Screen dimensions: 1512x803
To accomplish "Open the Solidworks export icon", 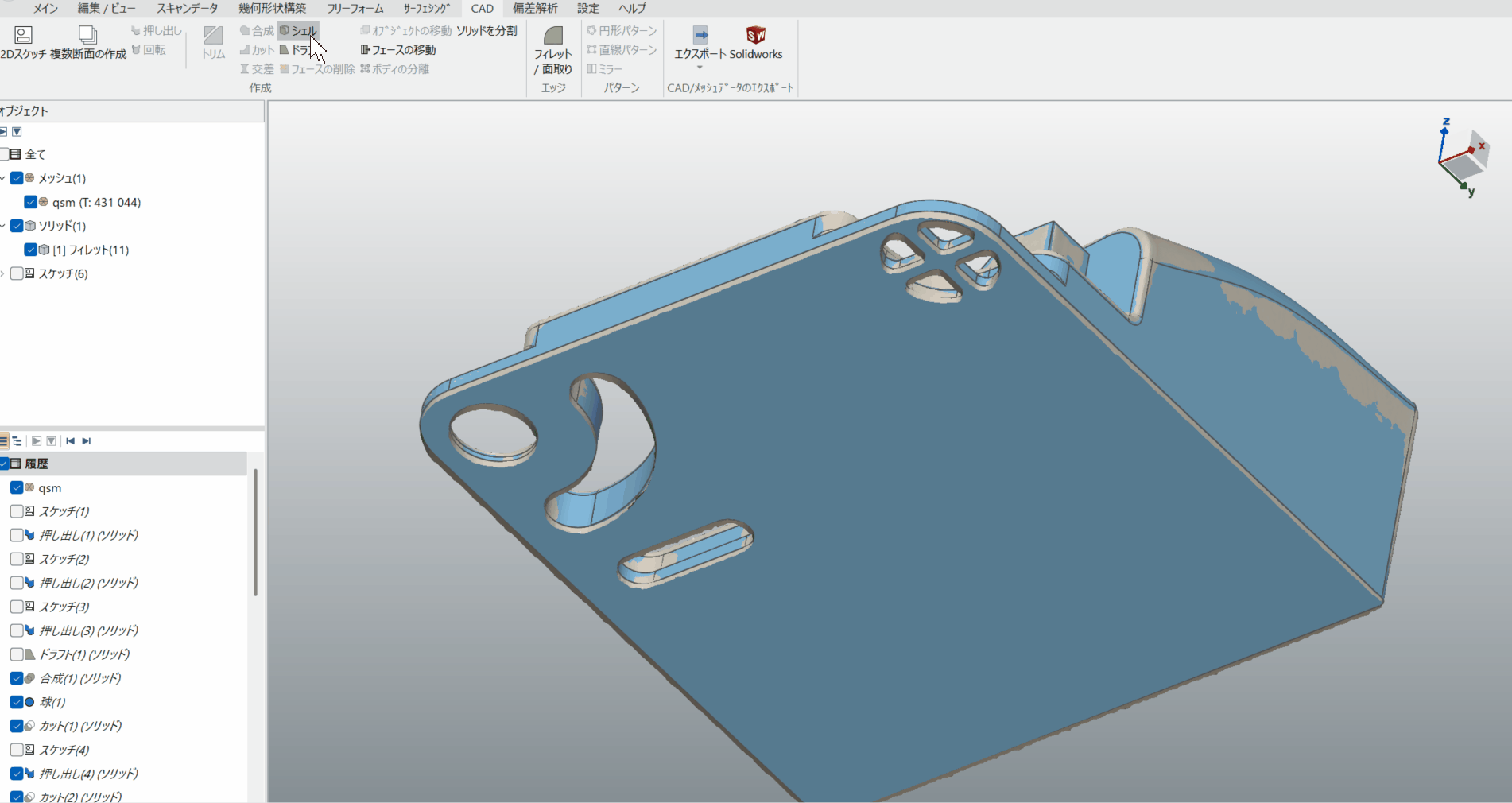I will pyautogui.click(x=755, y=35).
